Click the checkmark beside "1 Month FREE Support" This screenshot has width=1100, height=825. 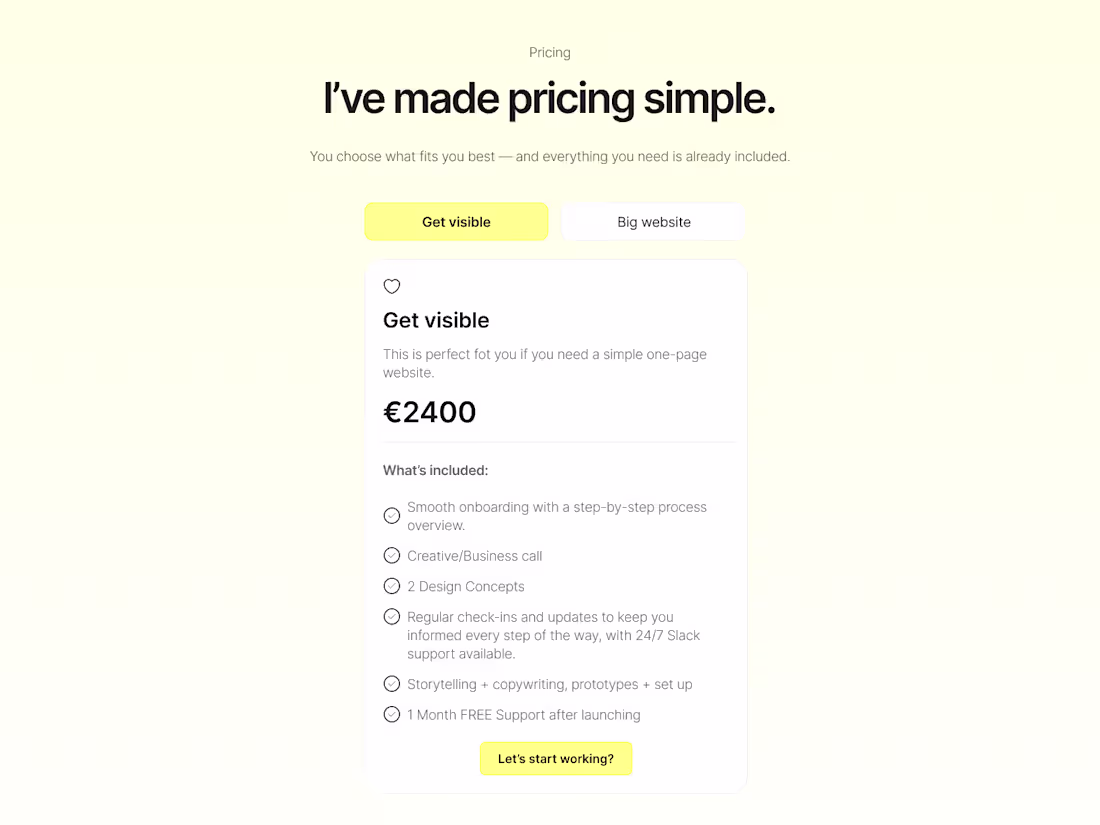(391, 714)
